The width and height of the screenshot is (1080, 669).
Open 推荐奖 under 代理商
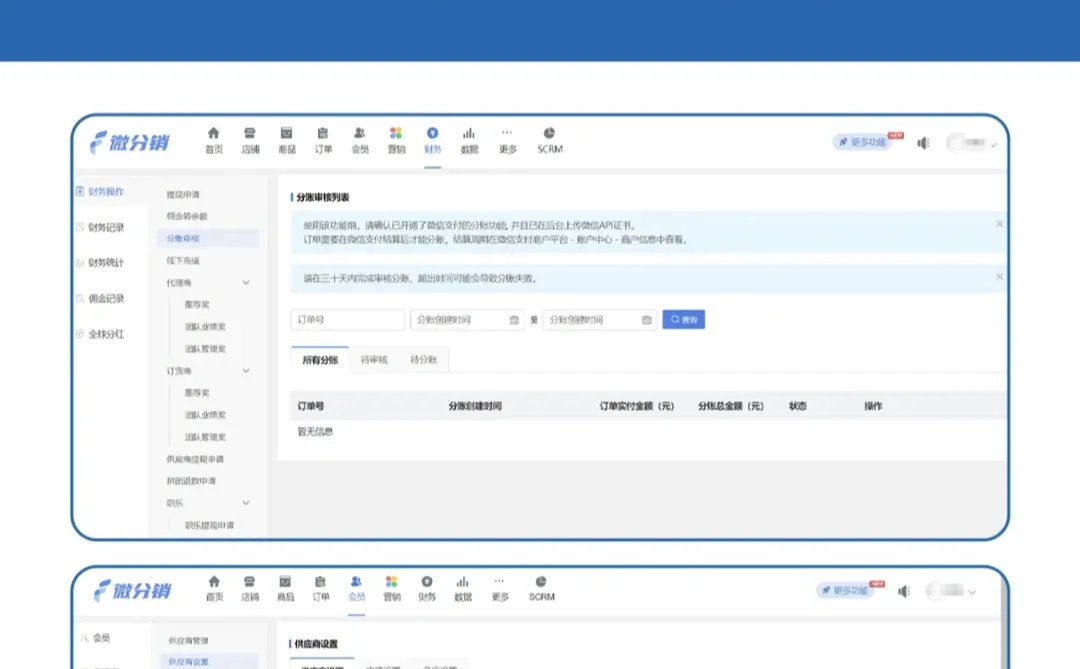pyautogui.click(x=197, y=305)
